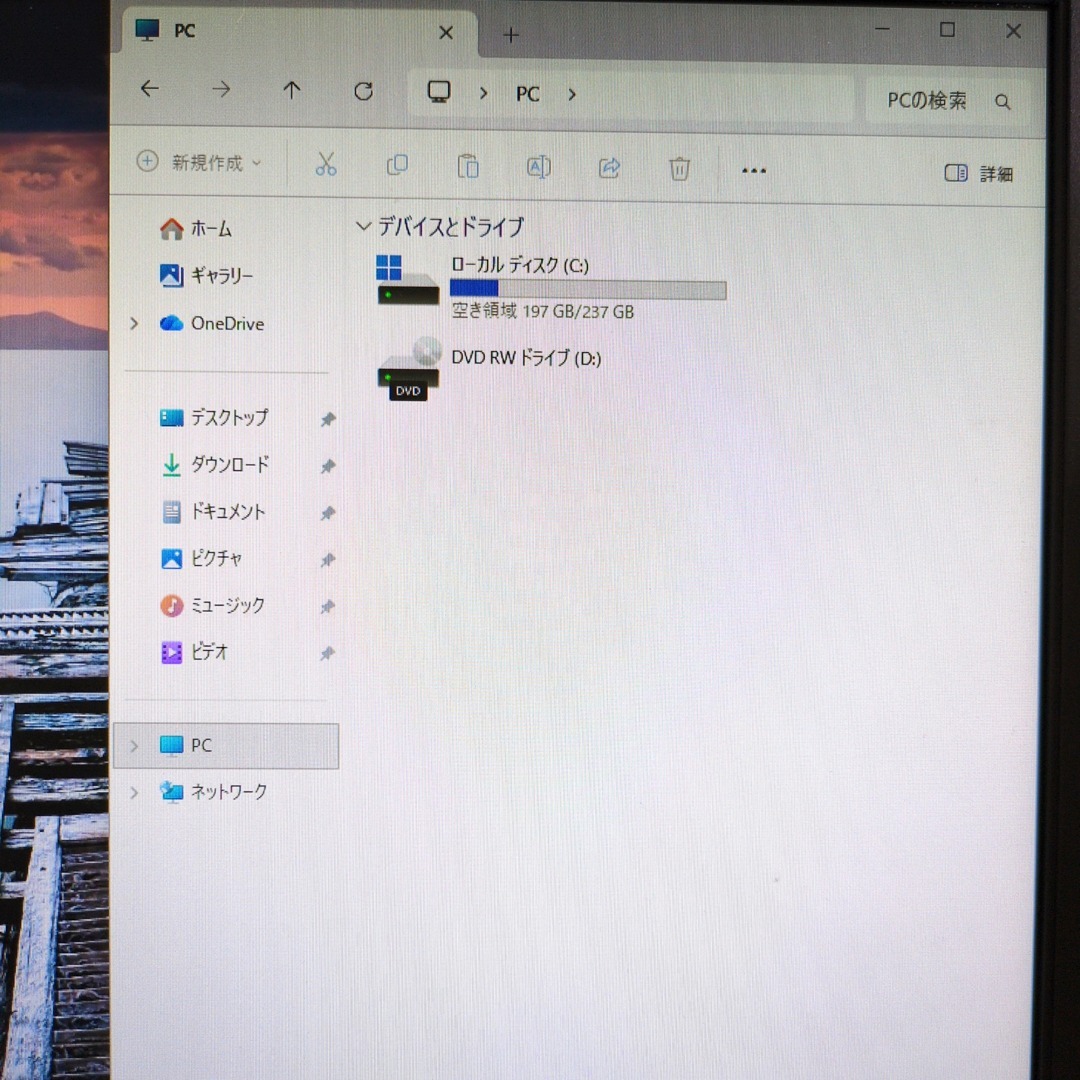Viewport: 1080px width, 1080px height.
Task: Open ダウンロード in the sidebar
Action: coord(229,465)
